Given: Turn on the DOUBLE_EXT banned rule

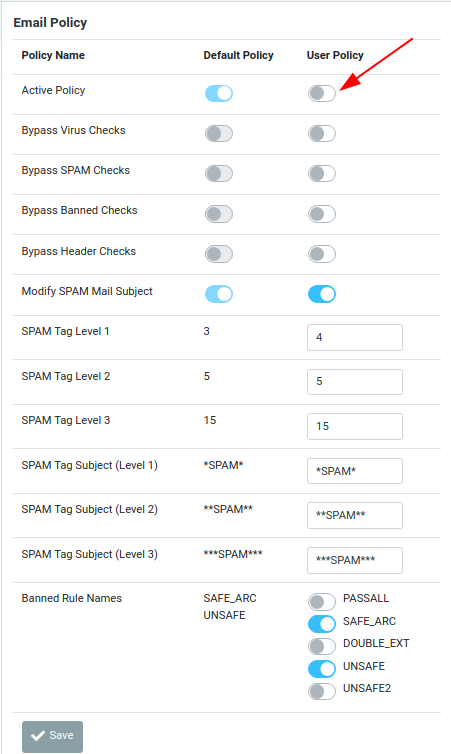Looking at the screenshot, I should click(322, 646).
